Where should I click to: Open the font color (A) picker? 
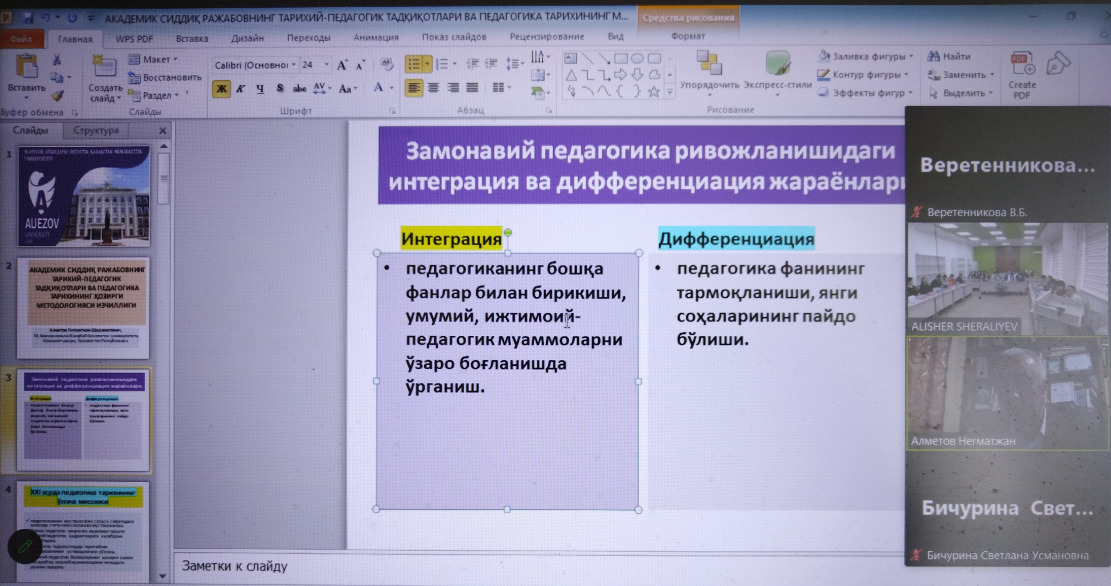point(379,88)
